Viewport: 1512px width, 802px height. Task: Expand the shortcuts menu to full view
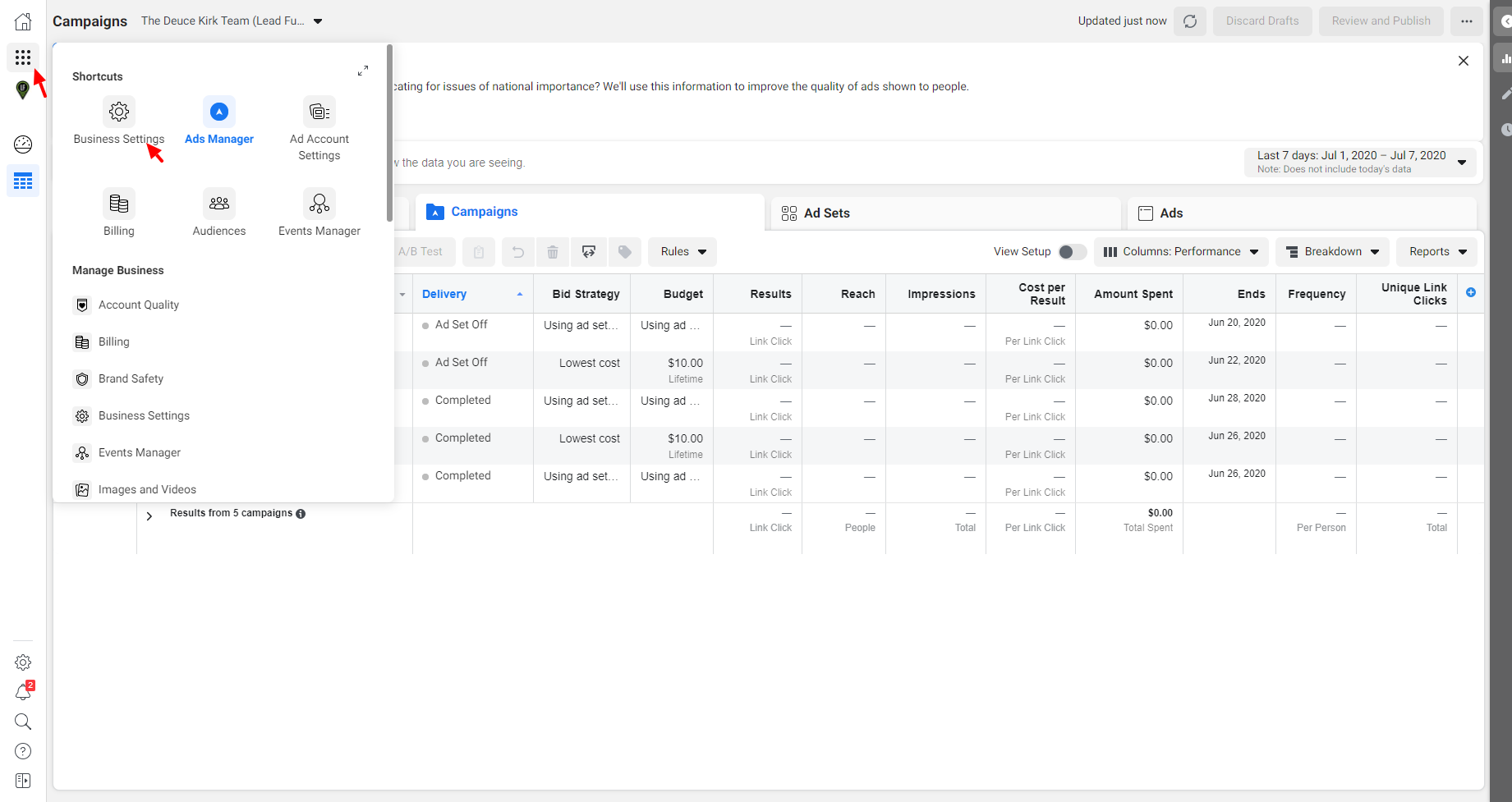(363, 71)
